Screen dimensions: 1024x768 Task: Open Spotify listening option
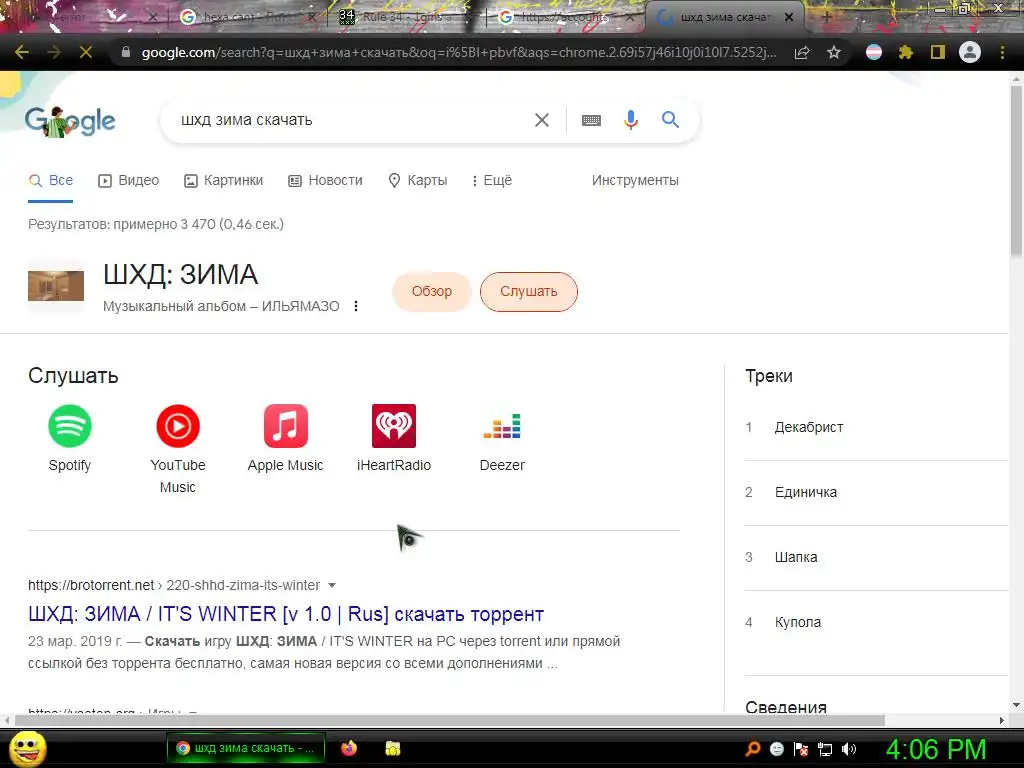[x=70, y=438]
